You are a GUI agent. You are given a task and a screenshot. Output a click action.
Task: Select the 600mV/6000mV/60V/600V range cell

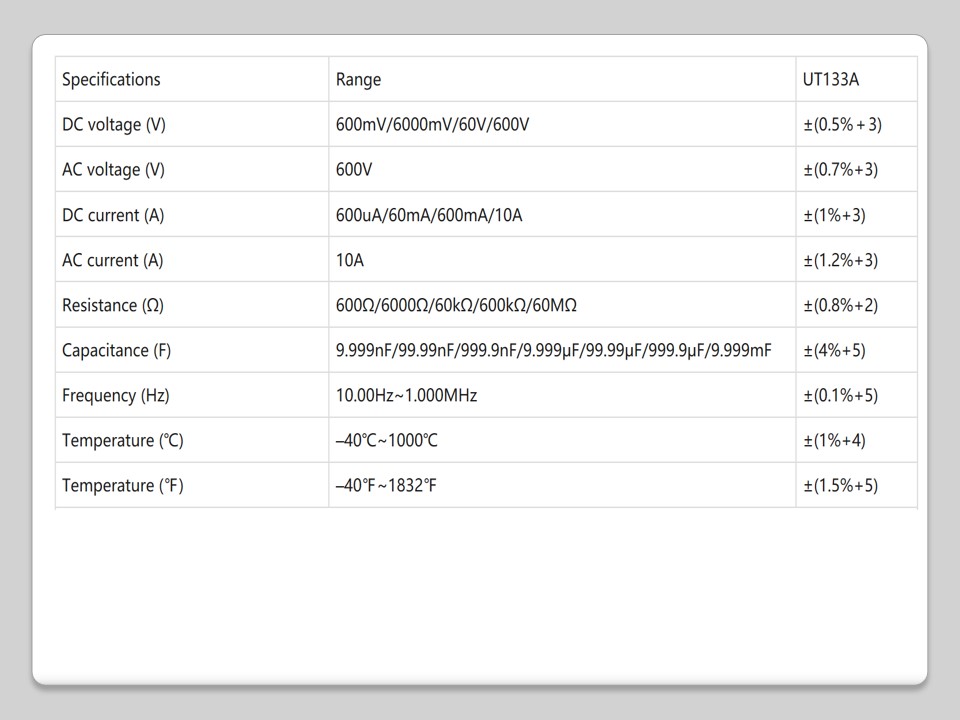pos(432,125)
